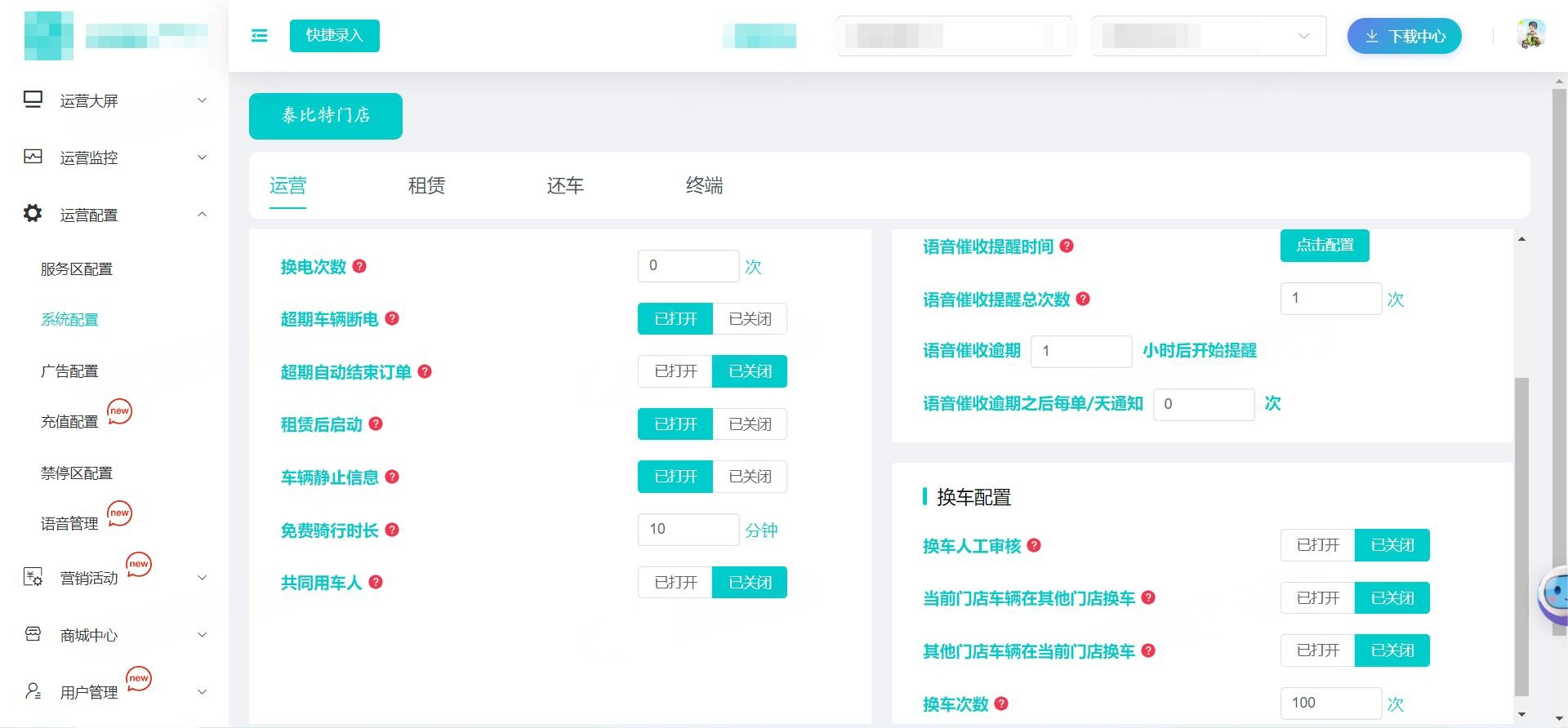Open 服务区配置 in the sidebar
This screenshot has width=1568, height=728.
[77, 269]
